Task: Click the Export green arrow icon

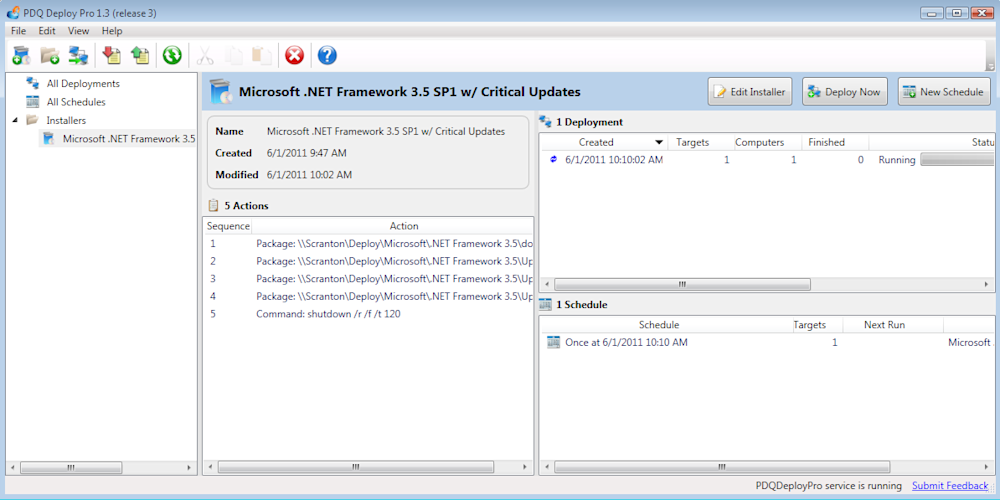Action: point(140,55)
